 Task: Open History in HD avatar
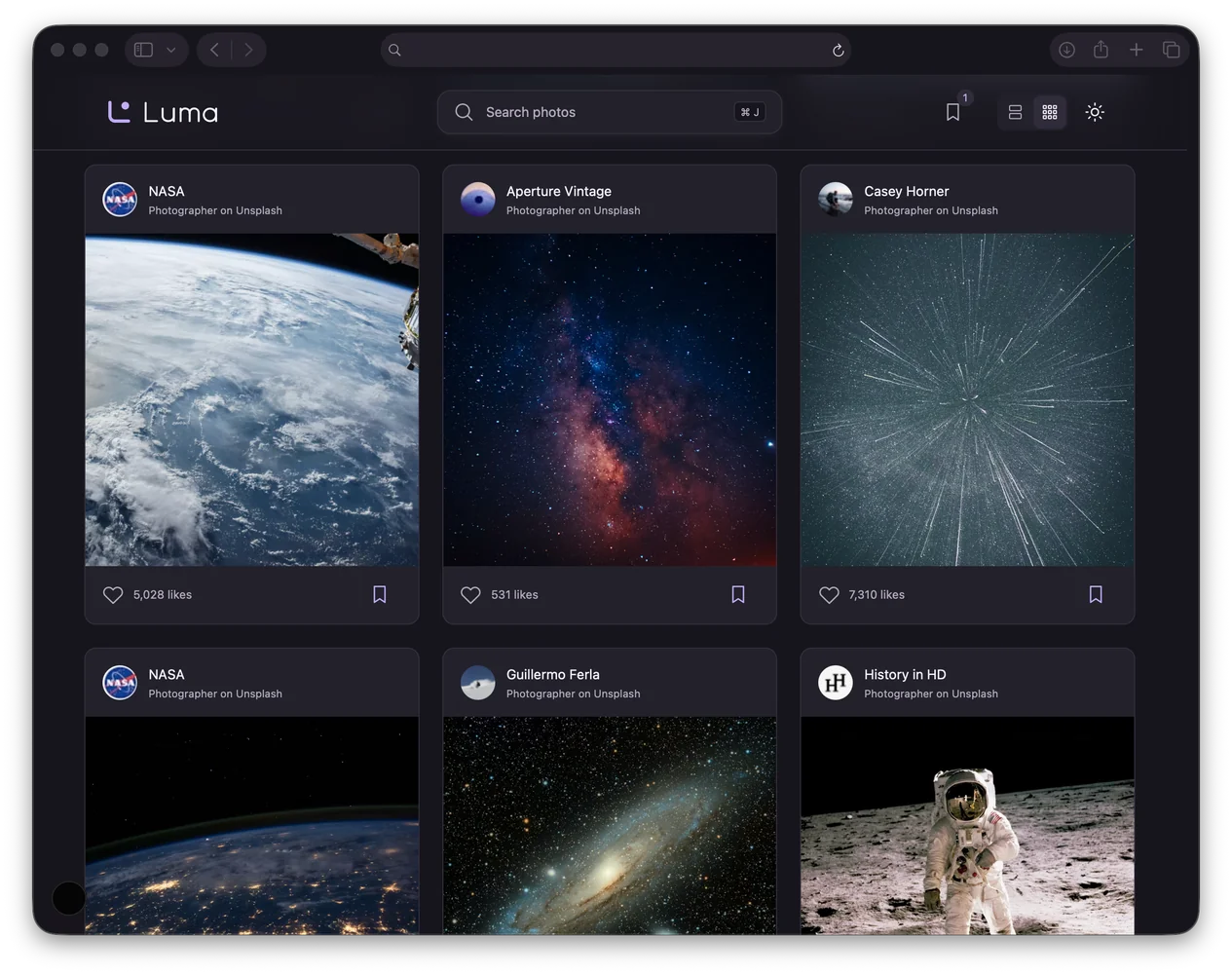(x=836, y=683)
